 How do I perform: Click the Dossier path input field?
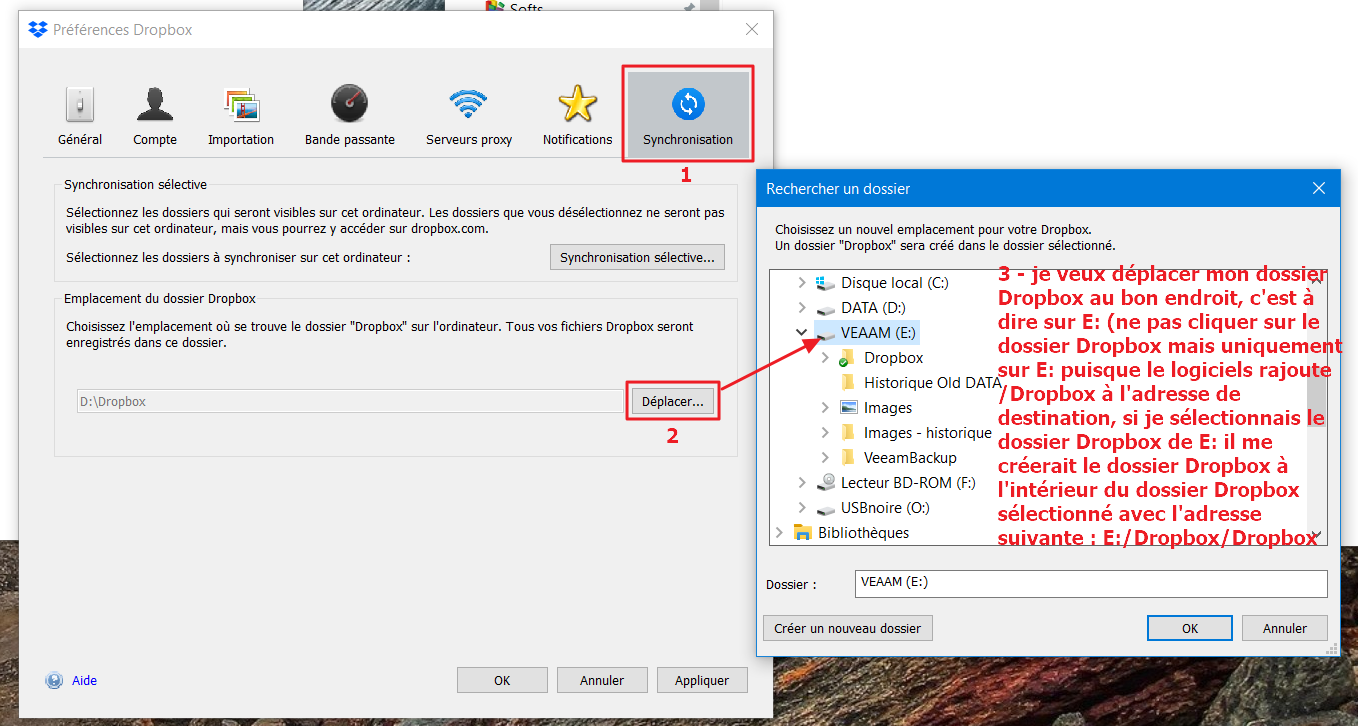tap(1091, 583)
